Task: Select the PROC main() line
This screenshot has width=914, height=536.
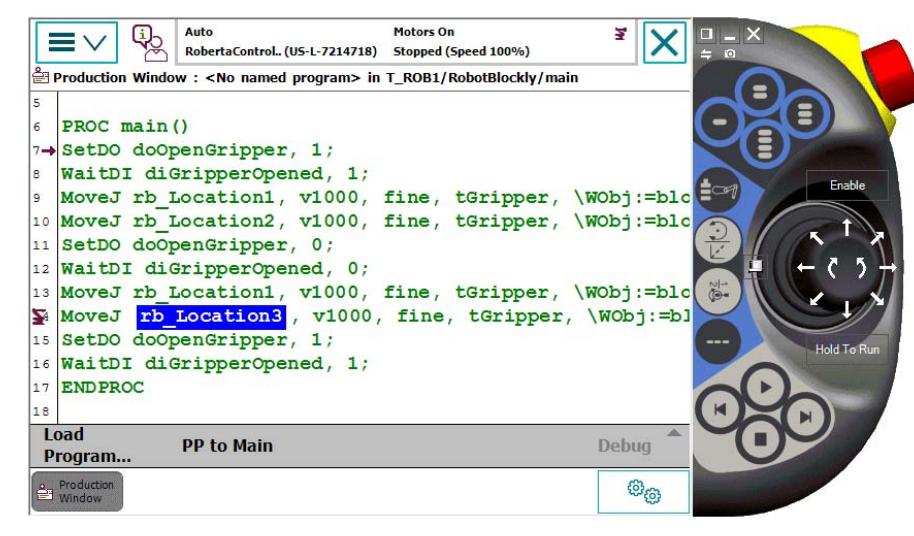Action: coord(125,126)
